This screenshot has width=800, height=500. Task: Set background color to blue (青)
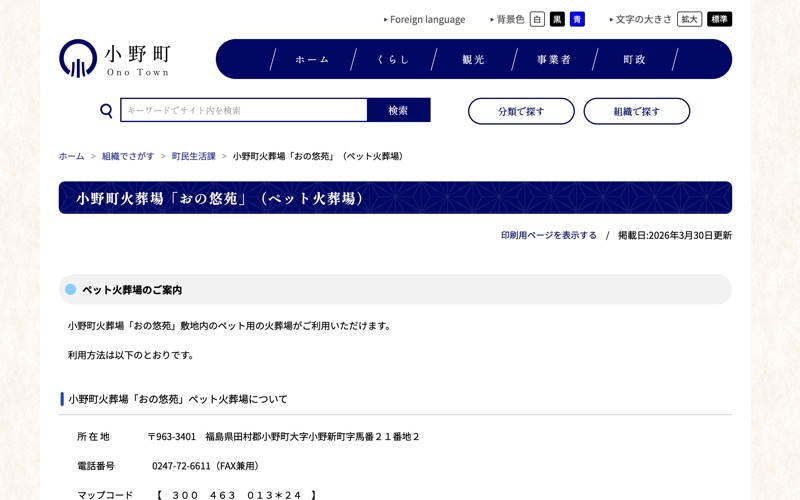(x=577, y=19)
